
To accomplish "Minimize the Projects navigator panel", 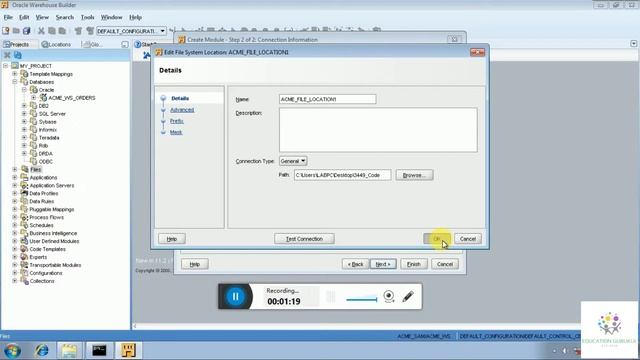I will (x=125, y=44).
